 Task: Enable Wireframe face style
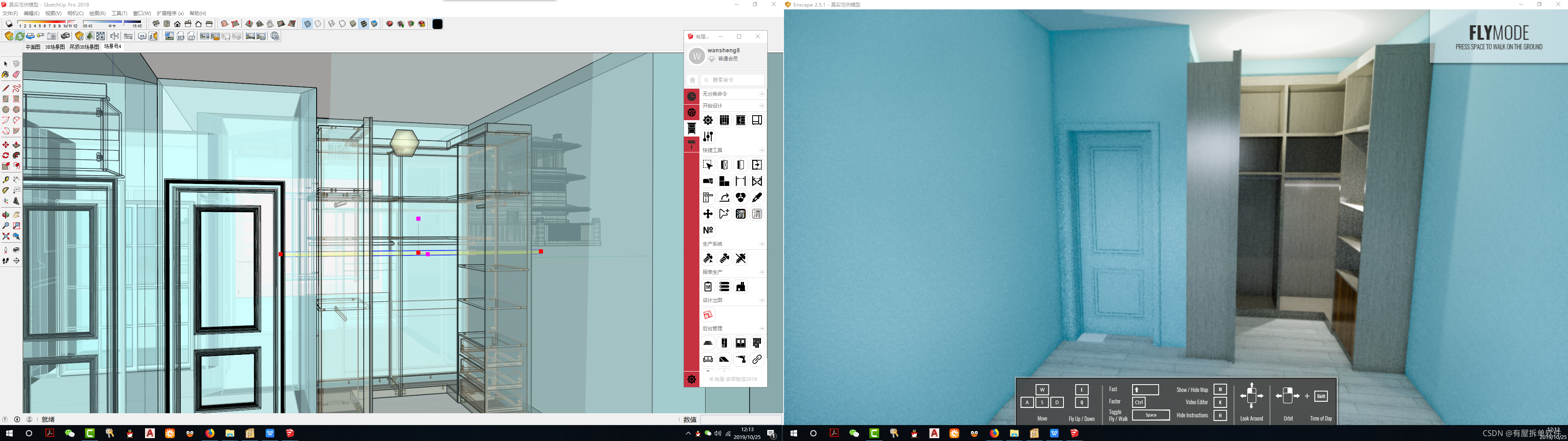(331, 24)
